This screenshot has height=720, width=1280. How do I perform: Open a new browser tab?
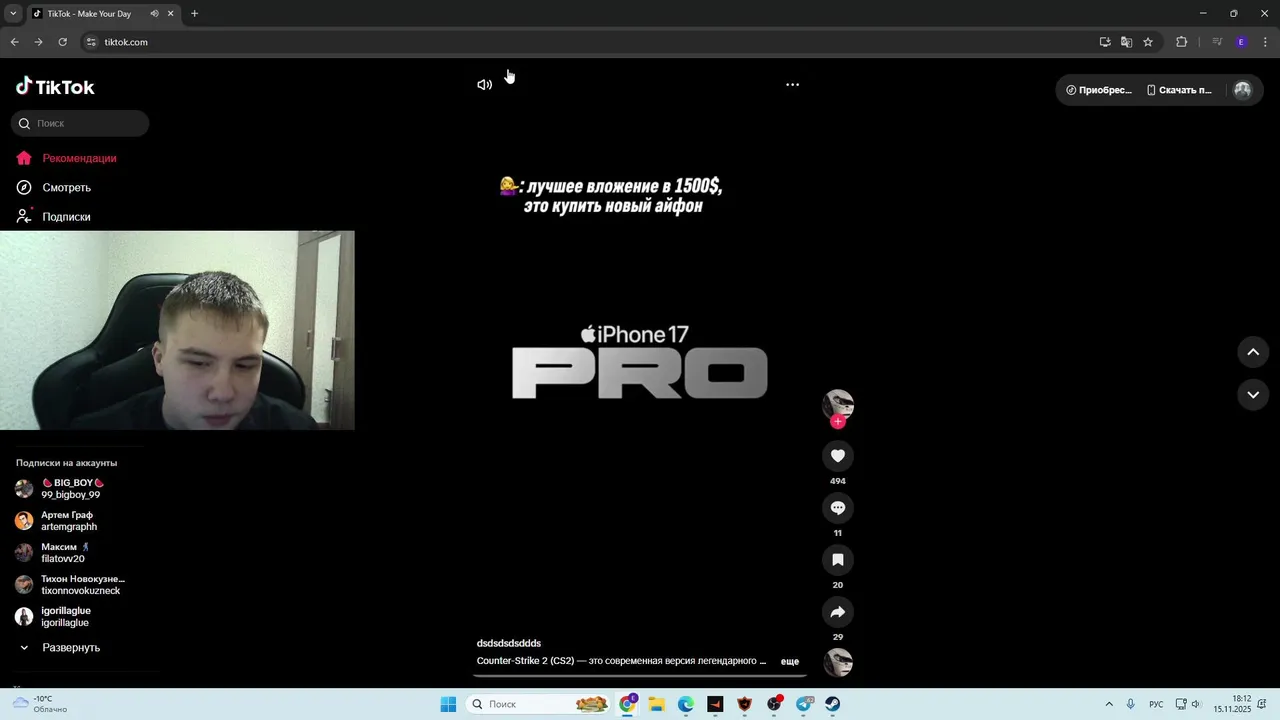[194, 14]
